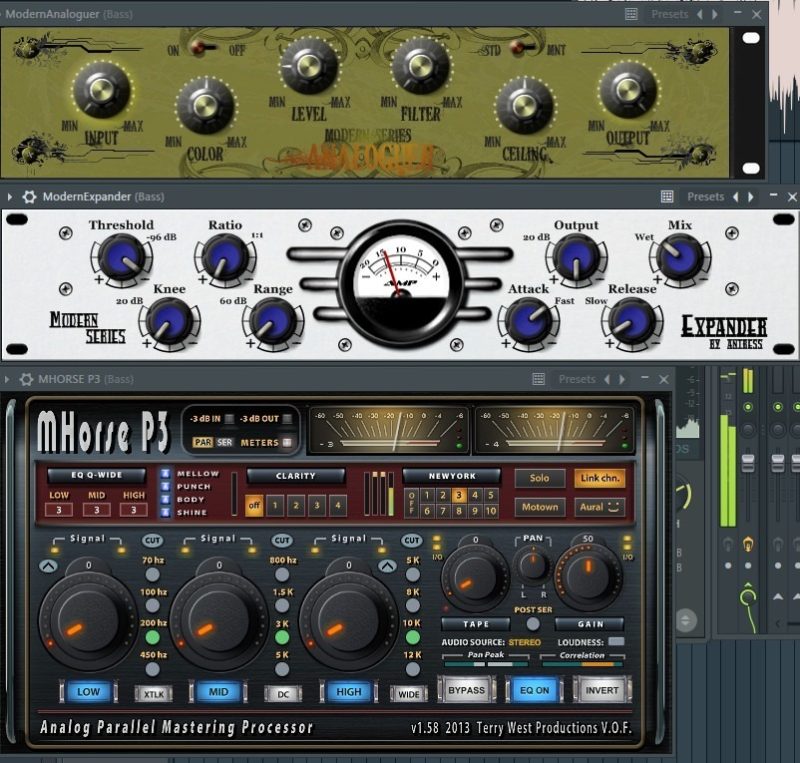Image resolution: width=800 pixels, height=763 pixels.
Task: Toggle the SHINE option
Action: (x=165, y=512)
